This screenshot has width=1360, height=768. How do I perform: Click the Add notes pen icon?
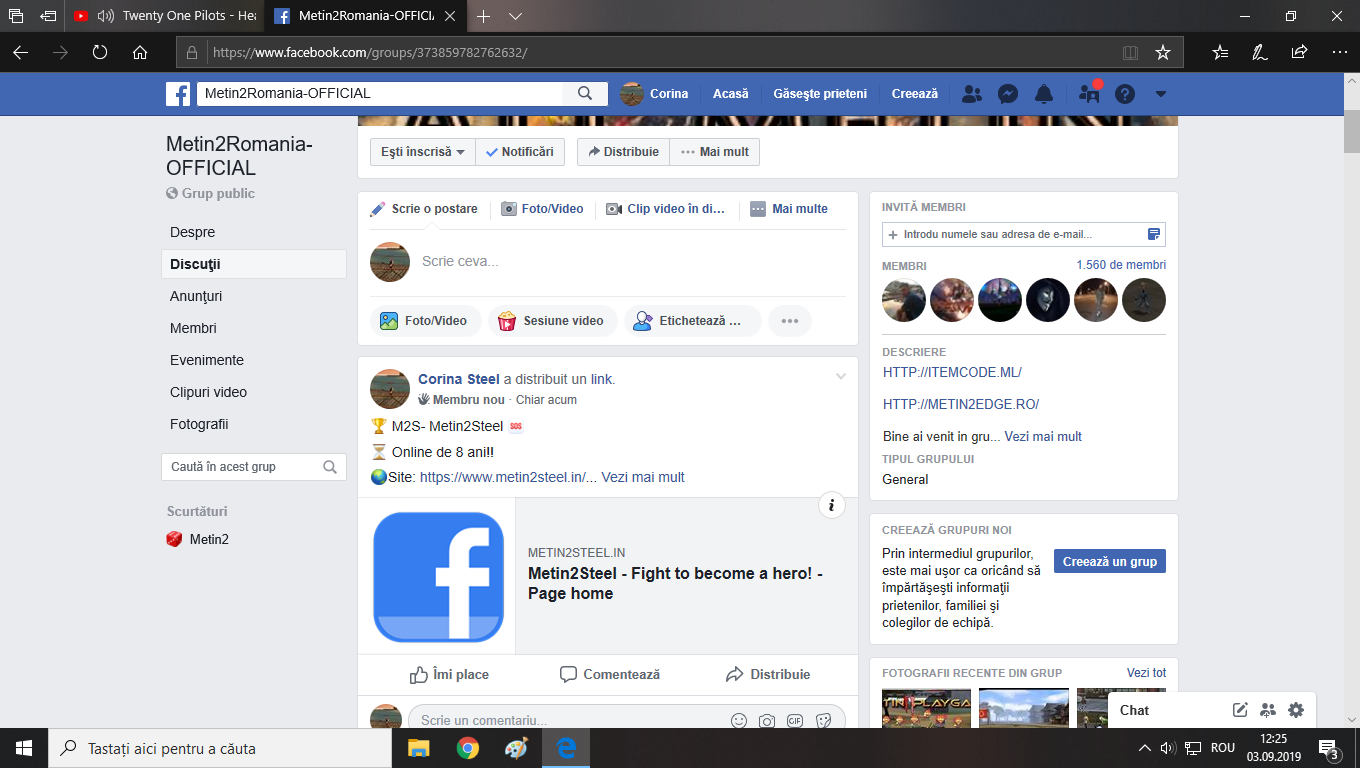(x=1260, y=52)
